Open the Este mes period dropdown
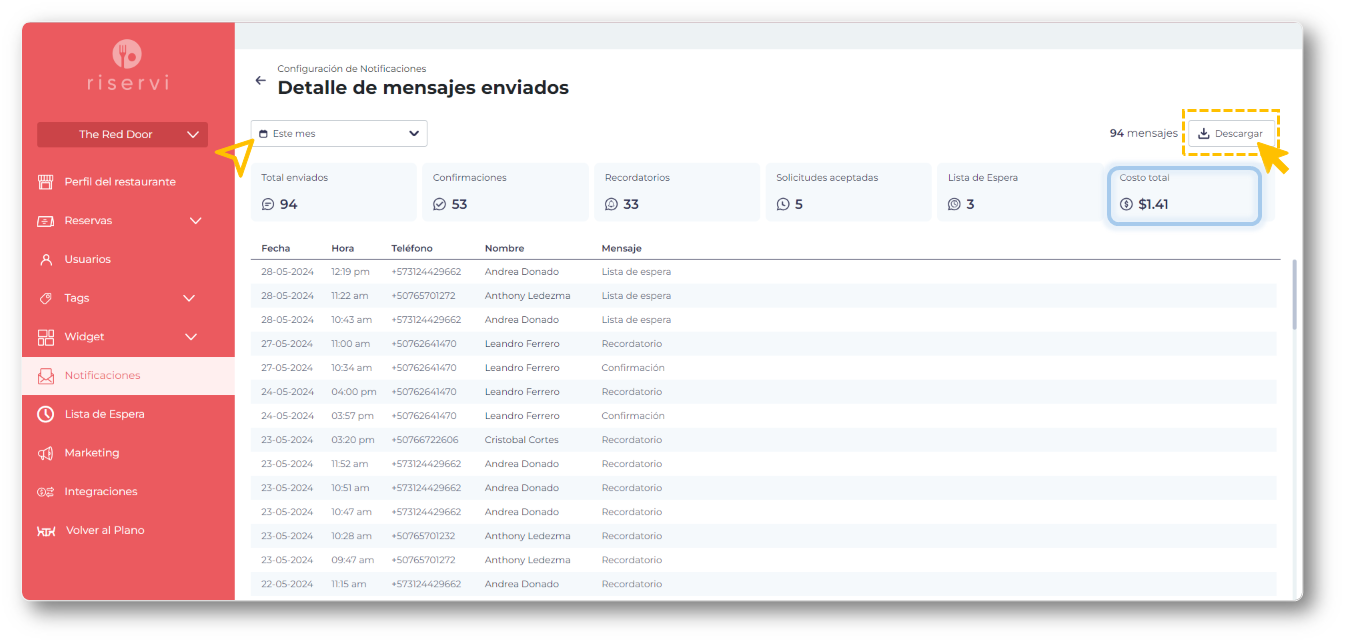Viewport: 1345px width, 643px height. pyautogui.click(x=339, y=133)
